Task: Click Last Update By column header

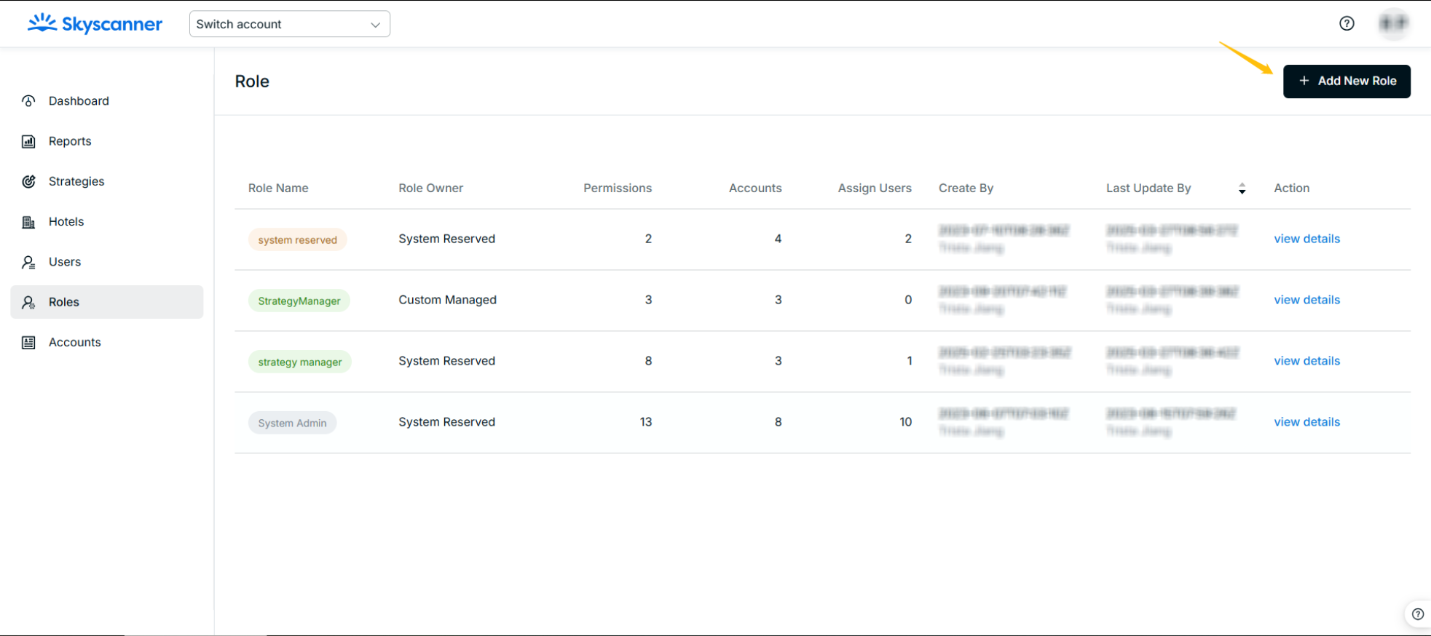Action: (1149, 188)
